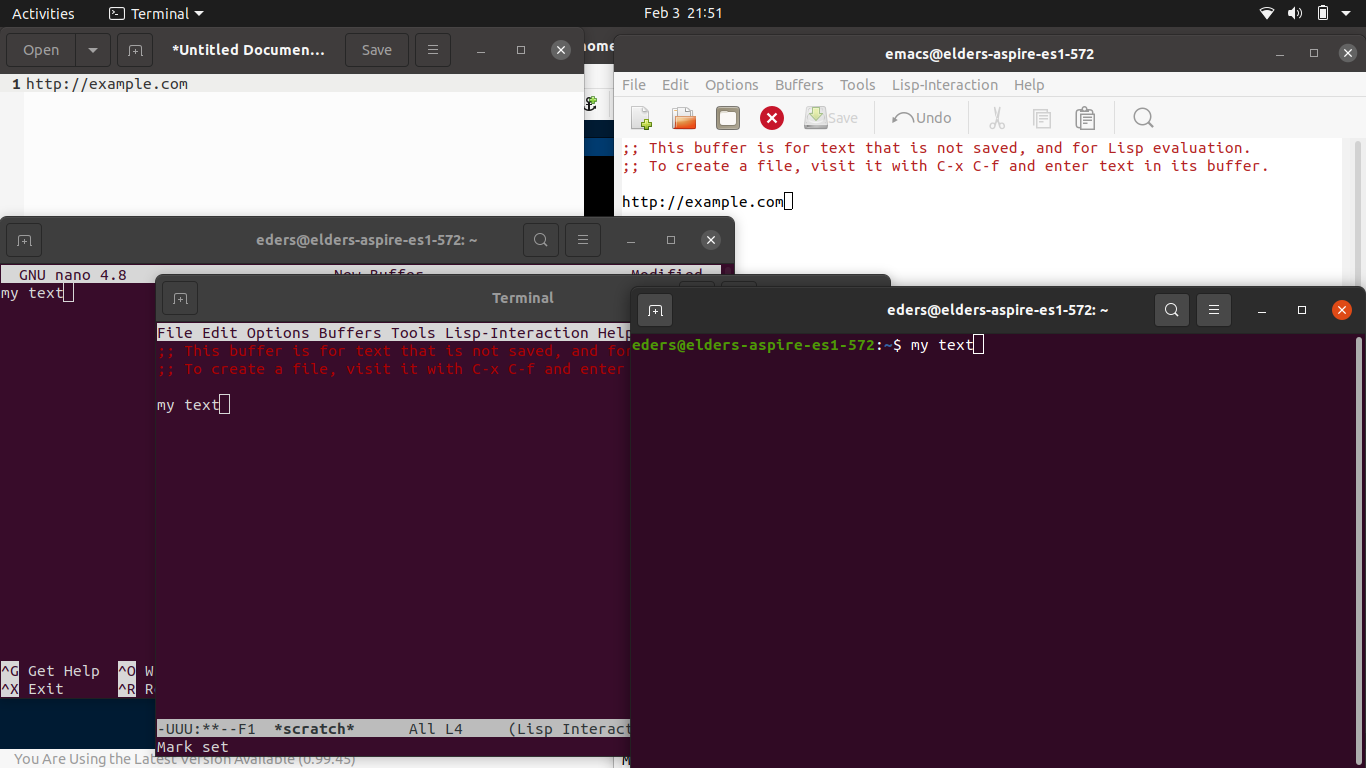Paste clipboard contents via Emacs toolbar
Screen dimensions: 1366x768
(x=1085, y=118)
